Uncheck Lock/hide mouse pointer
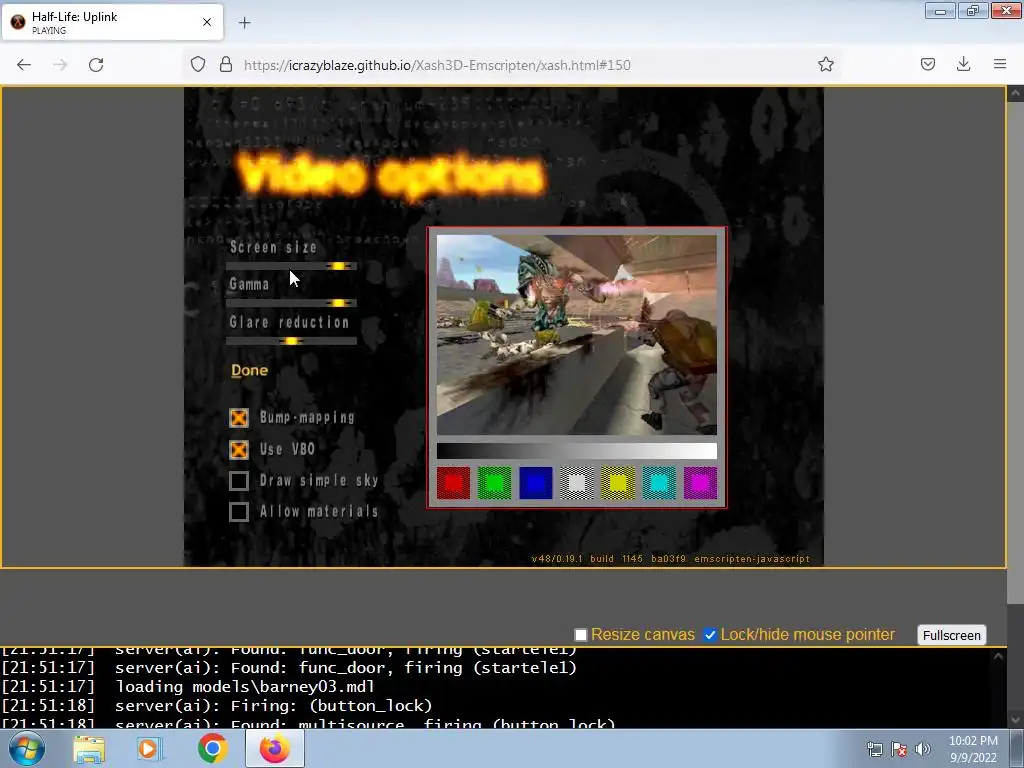The height and width of the screenshot is (768, 1024). point(710,635)
